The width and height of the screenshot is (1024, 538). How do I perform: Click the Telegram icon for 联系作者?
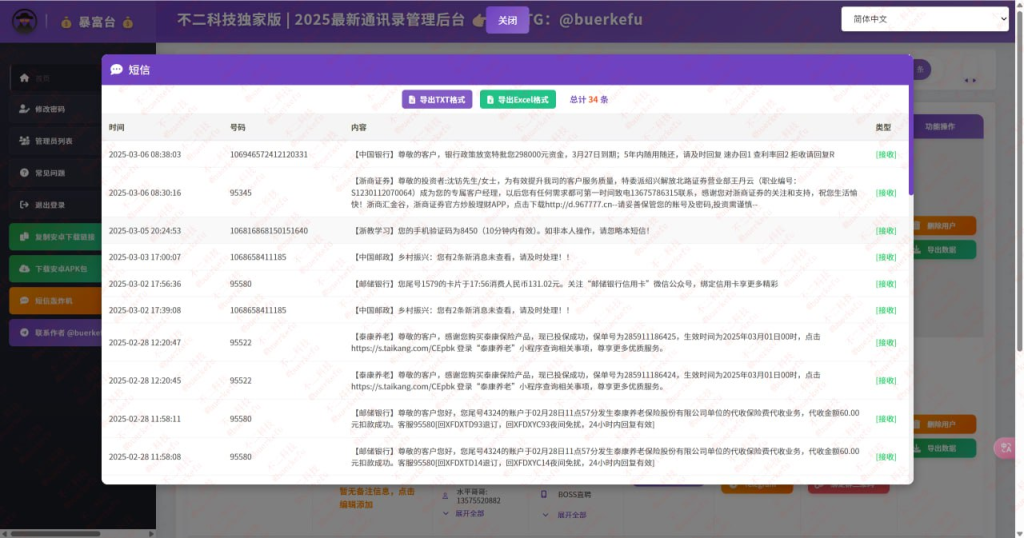(x=24, y=333)
